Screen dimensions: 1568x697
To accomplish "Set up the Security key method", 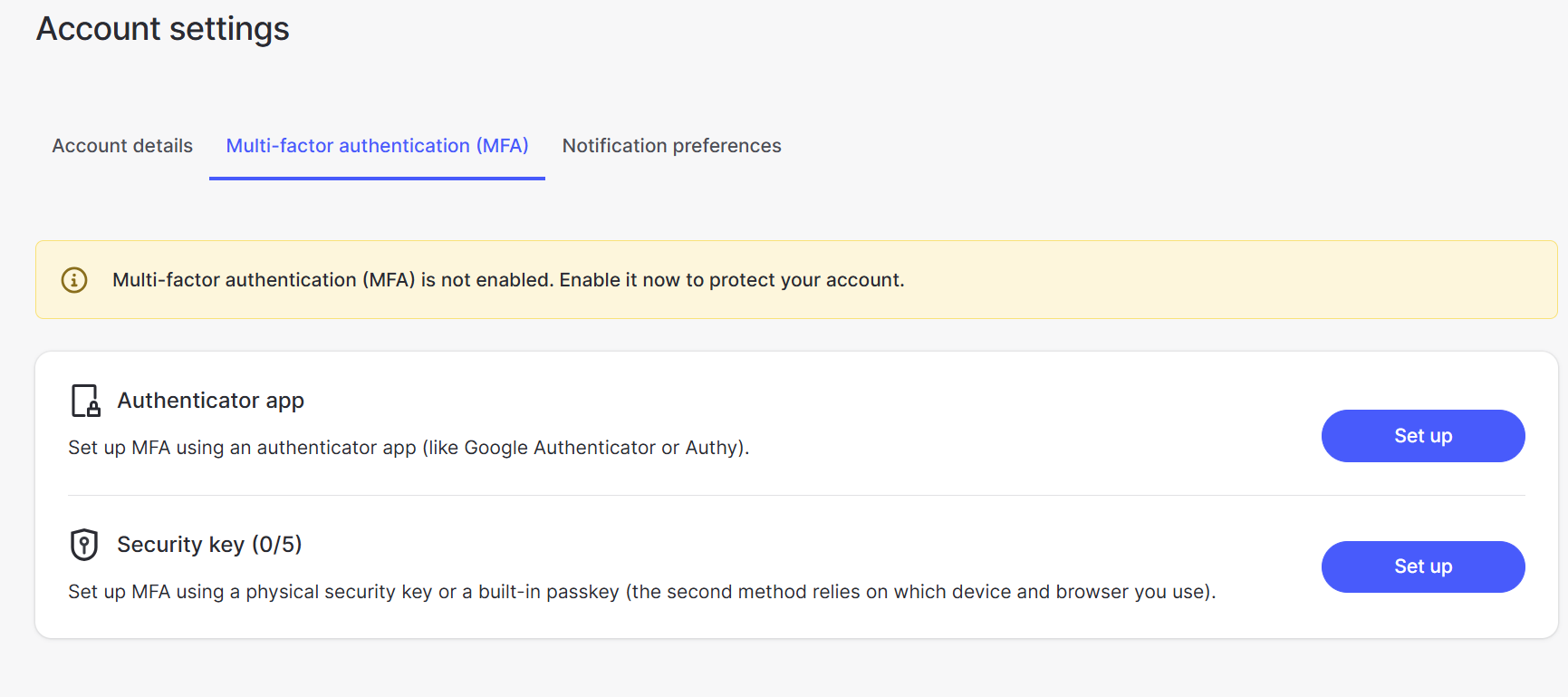I will pyautogui.click(x=1423, y=566).
